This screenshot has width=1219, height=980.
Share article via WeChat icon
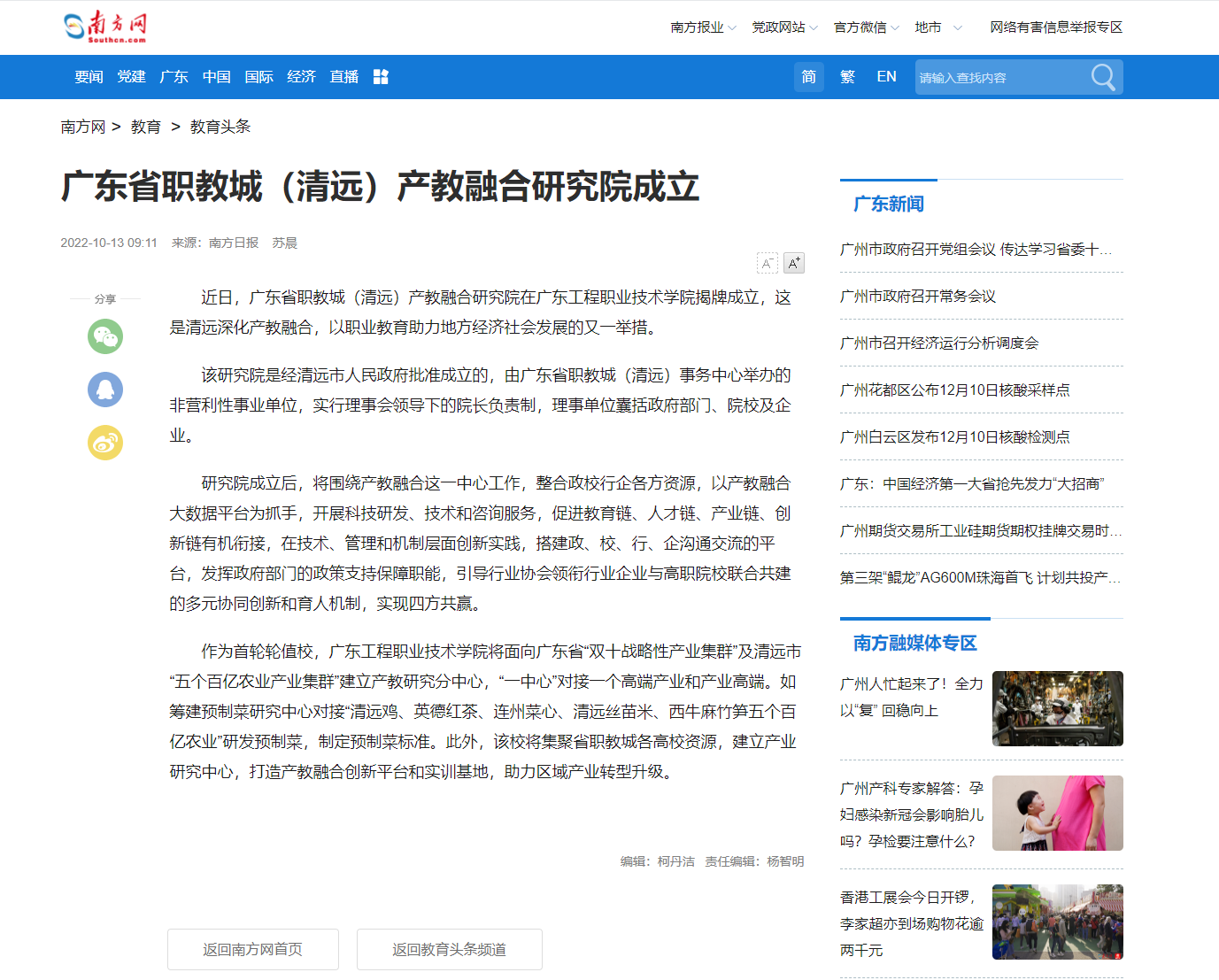click(x=105, y=336)
